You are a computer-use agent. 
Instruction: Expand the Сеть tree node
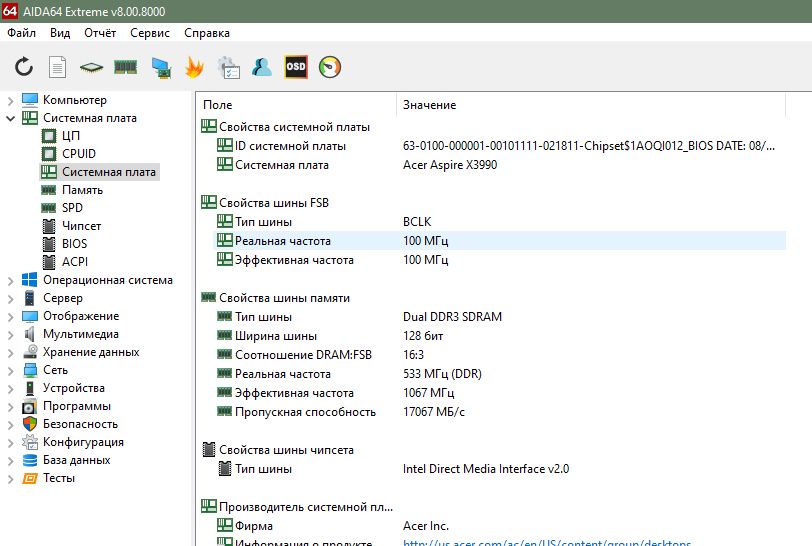click(x=10, y=371)
